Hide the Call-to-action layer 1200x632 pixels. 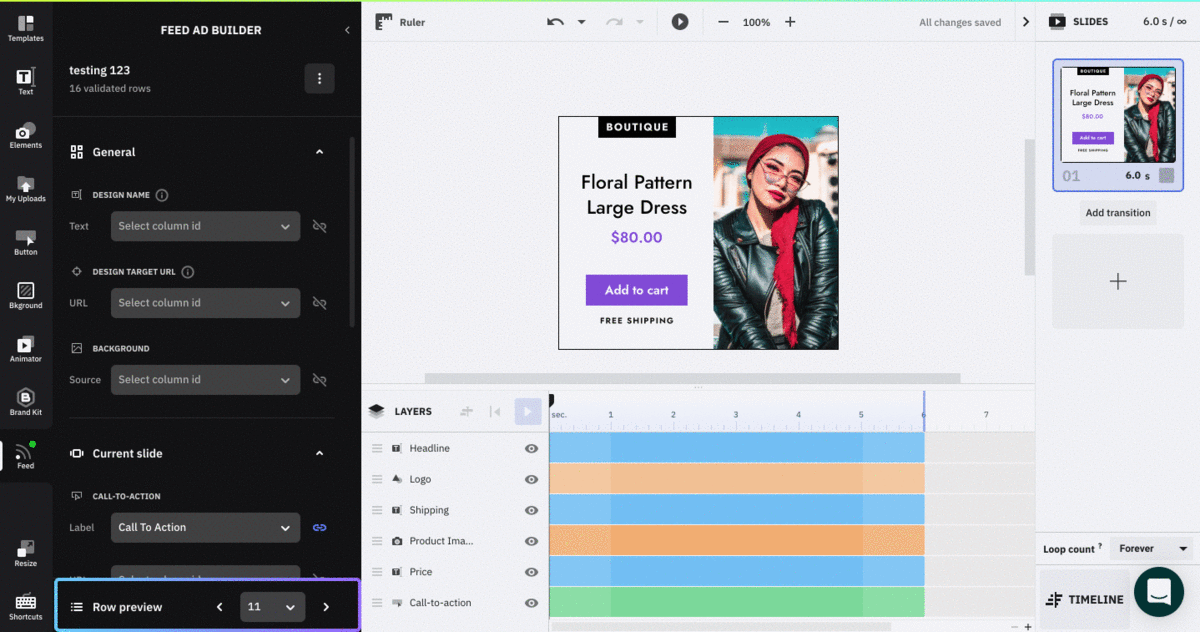[531, 602]
